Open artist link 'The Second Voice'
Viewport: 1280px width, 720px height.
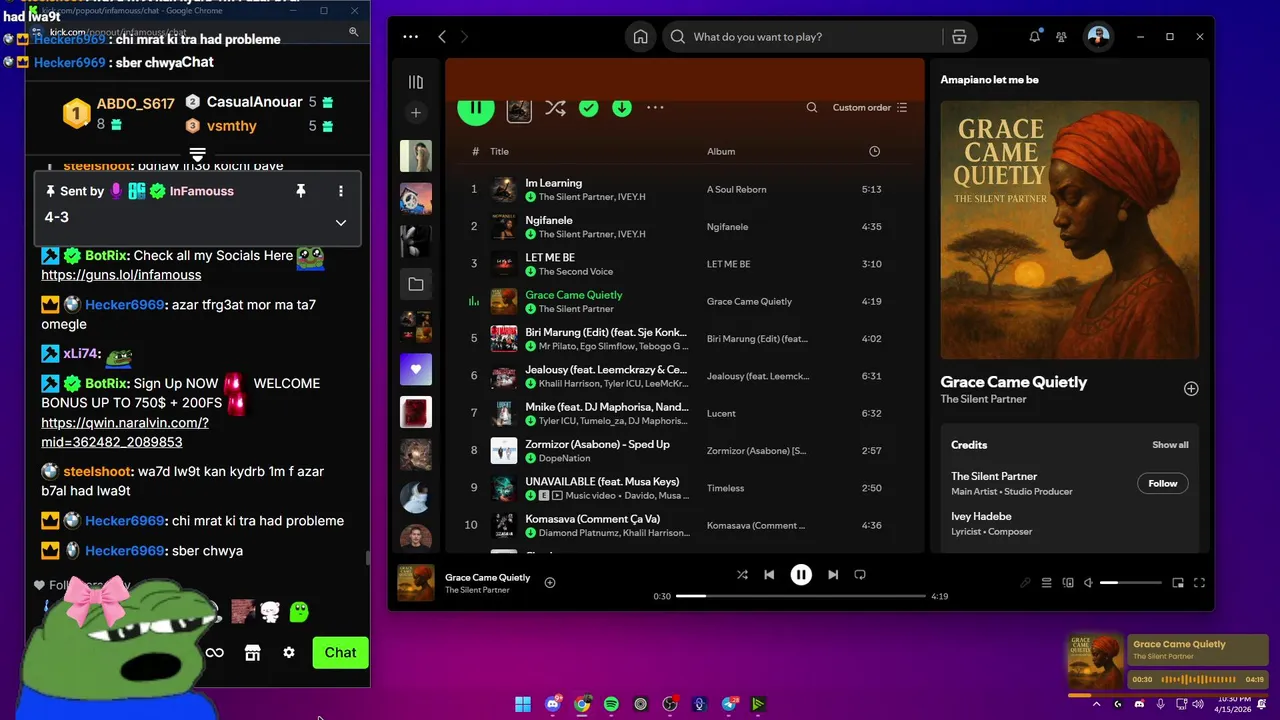(576, 272)
